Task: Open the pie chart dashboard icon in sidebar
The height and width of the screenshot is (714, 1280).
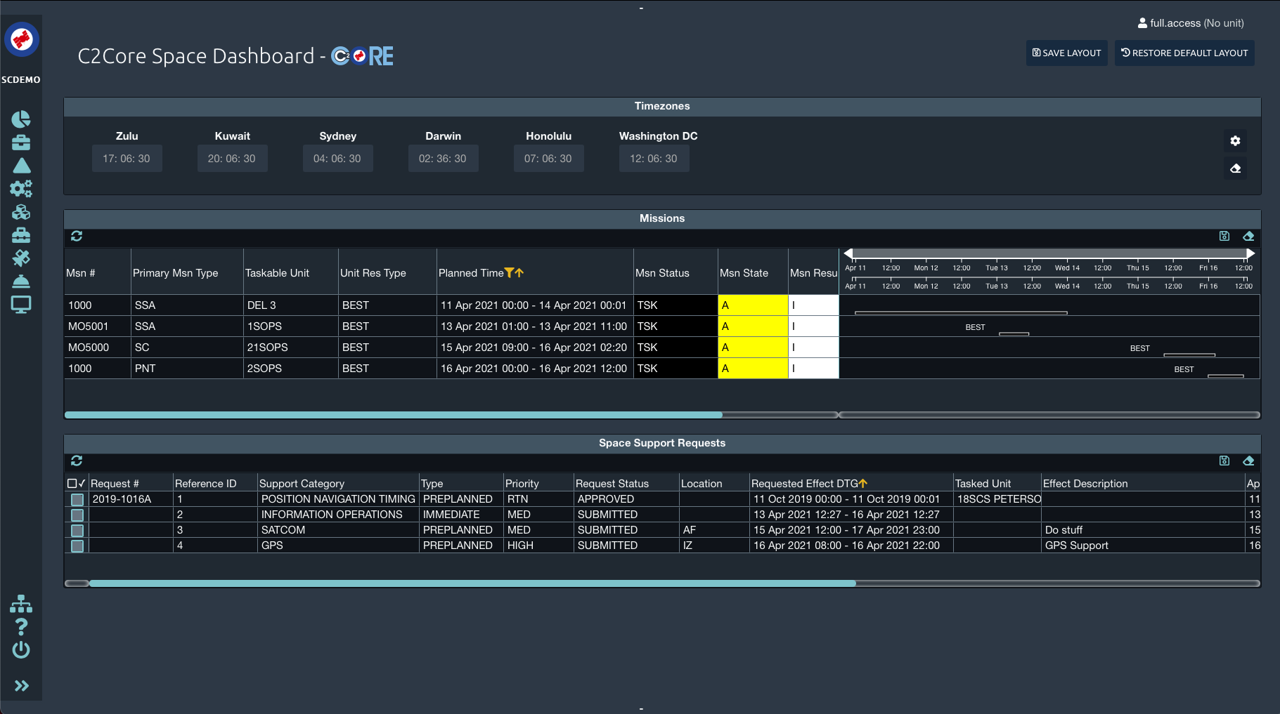Action: pyautogui.click(x=21, y=120)
